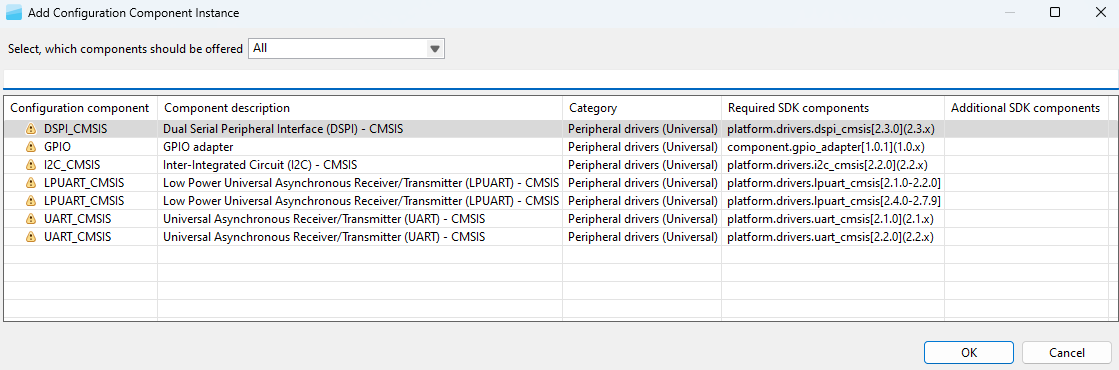
Task: Click the warning icon beside UART_CMSIS version 2.2.0
Action: [30, 236]
